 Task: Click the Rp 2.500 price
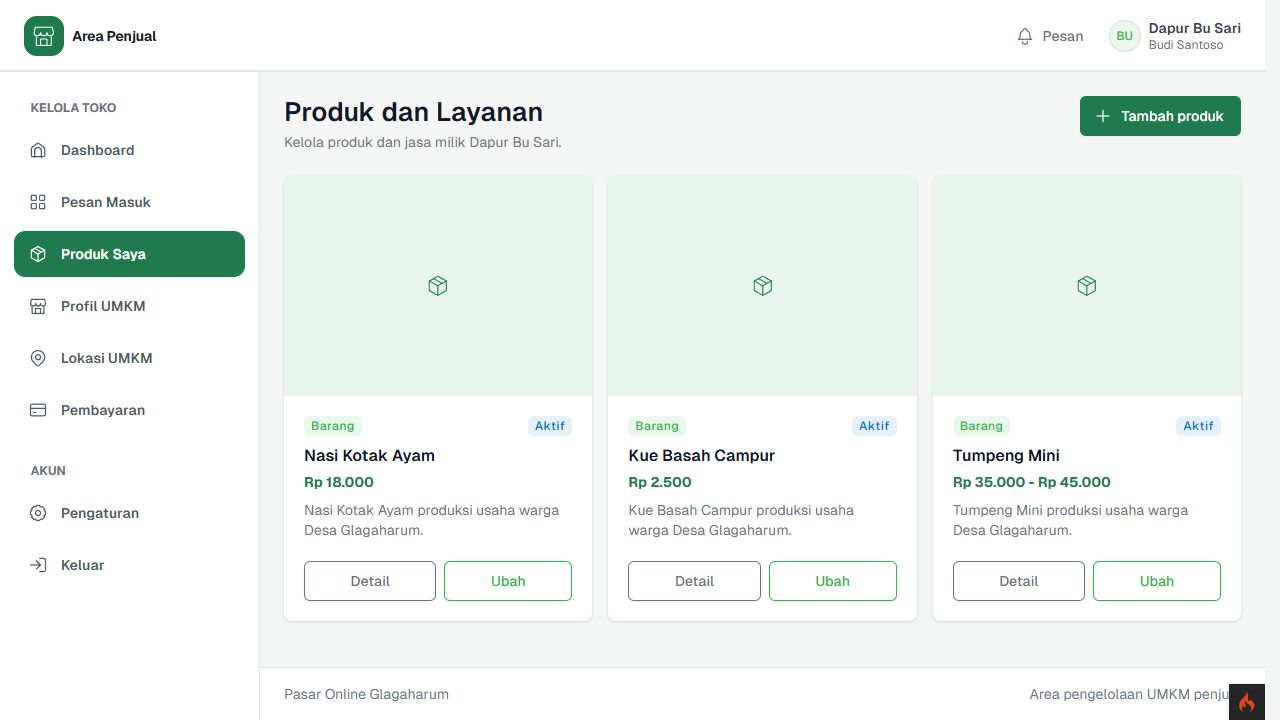click(x=660, y=482)
